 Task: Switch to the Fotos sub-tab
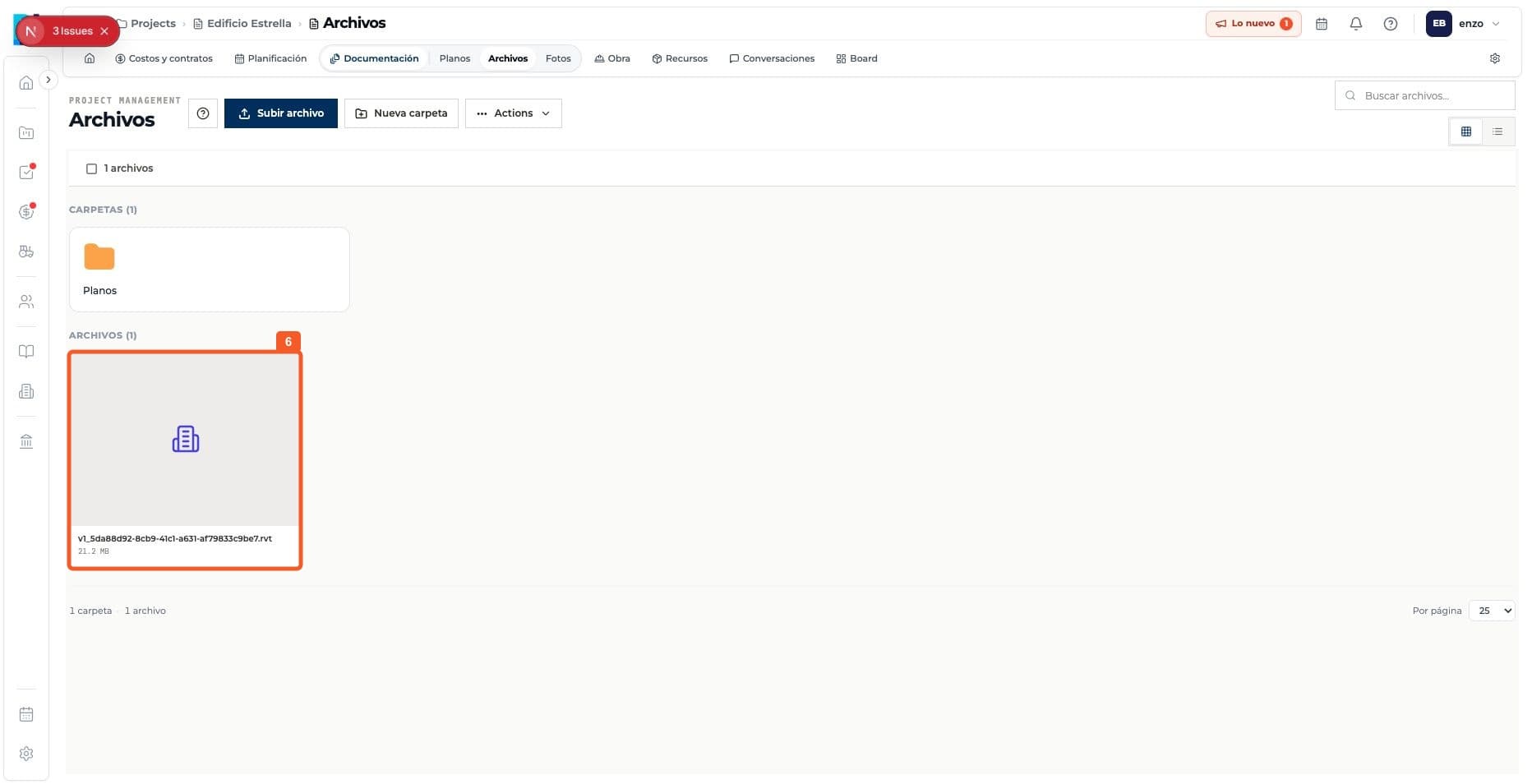(558, 58)
